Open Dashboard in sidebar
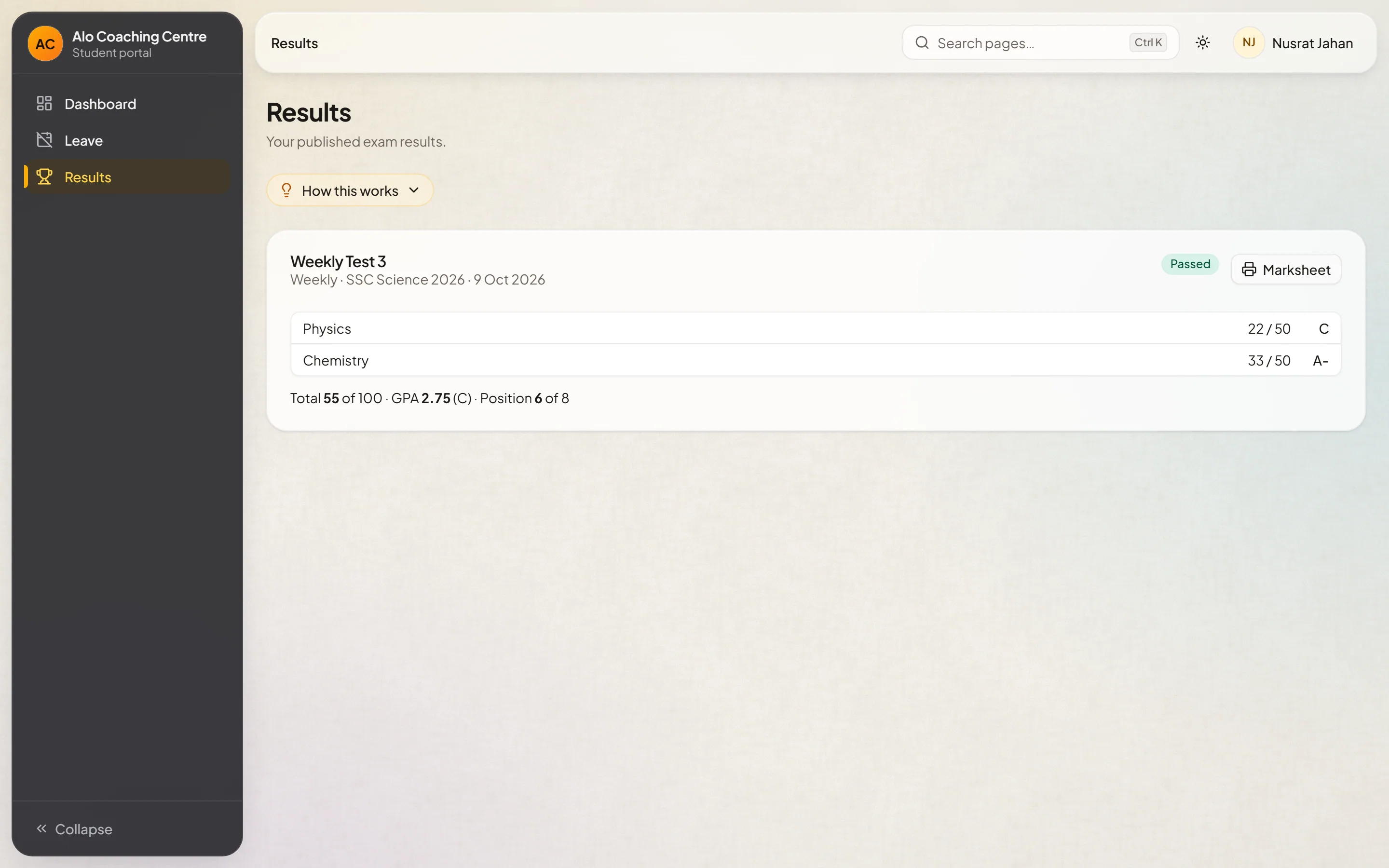 [127, 104]
